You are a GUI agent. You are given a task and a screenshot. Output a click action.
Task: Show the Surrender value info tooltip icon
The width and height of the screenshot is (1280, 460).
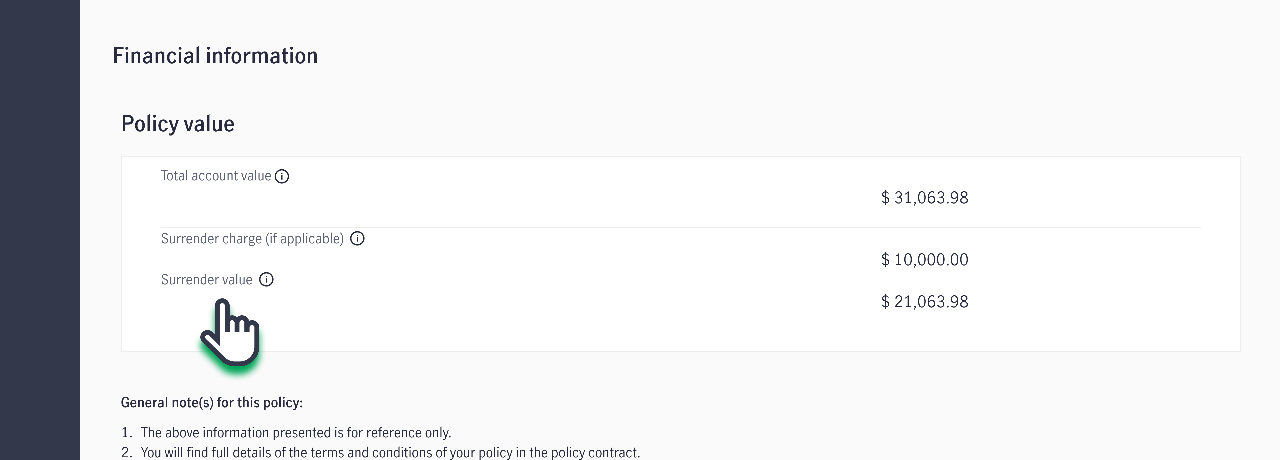[x=266, y=280]
